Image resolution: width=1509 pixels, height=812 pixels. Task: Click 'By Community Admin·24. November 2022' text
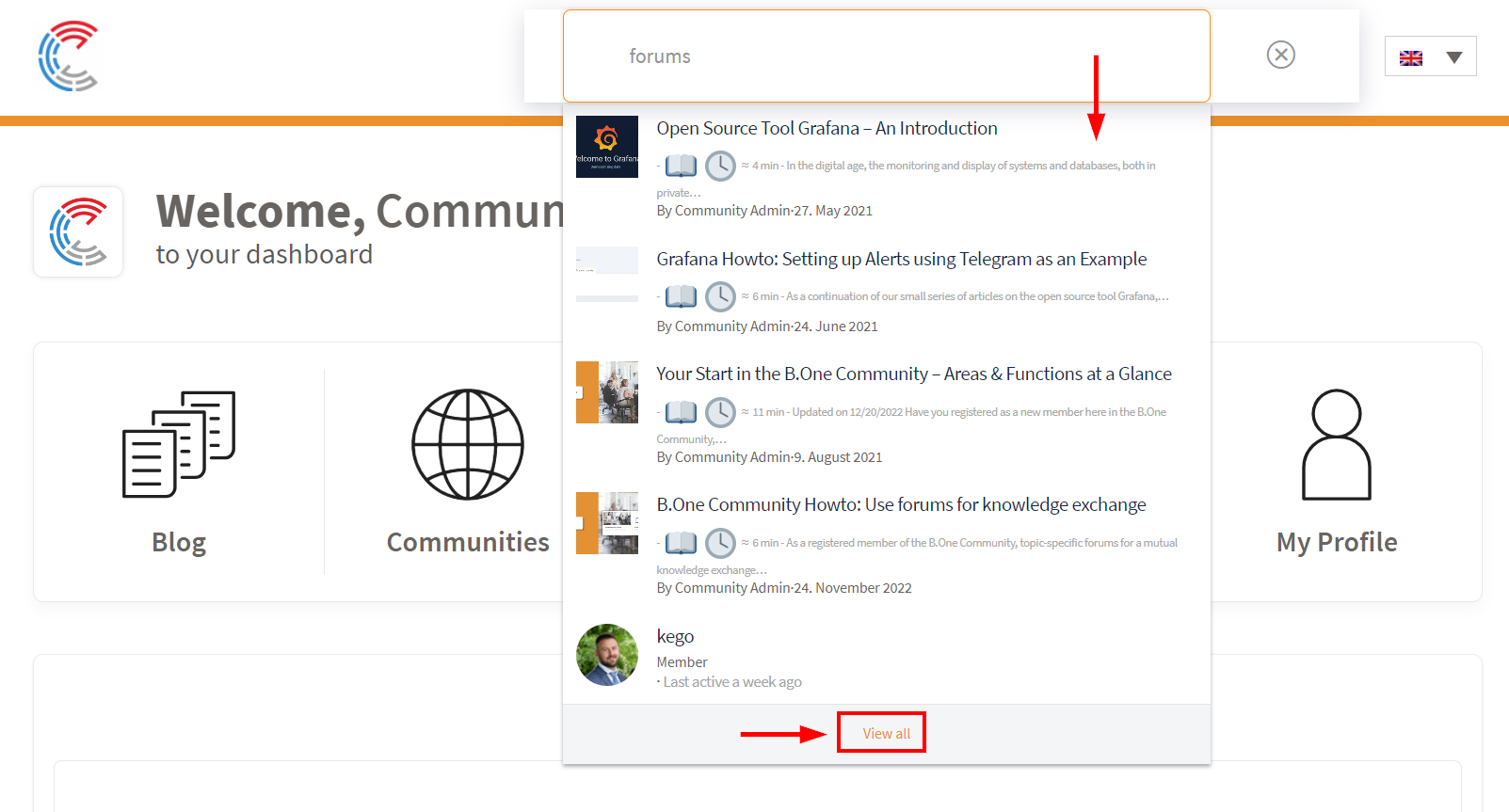click(784, 588)
